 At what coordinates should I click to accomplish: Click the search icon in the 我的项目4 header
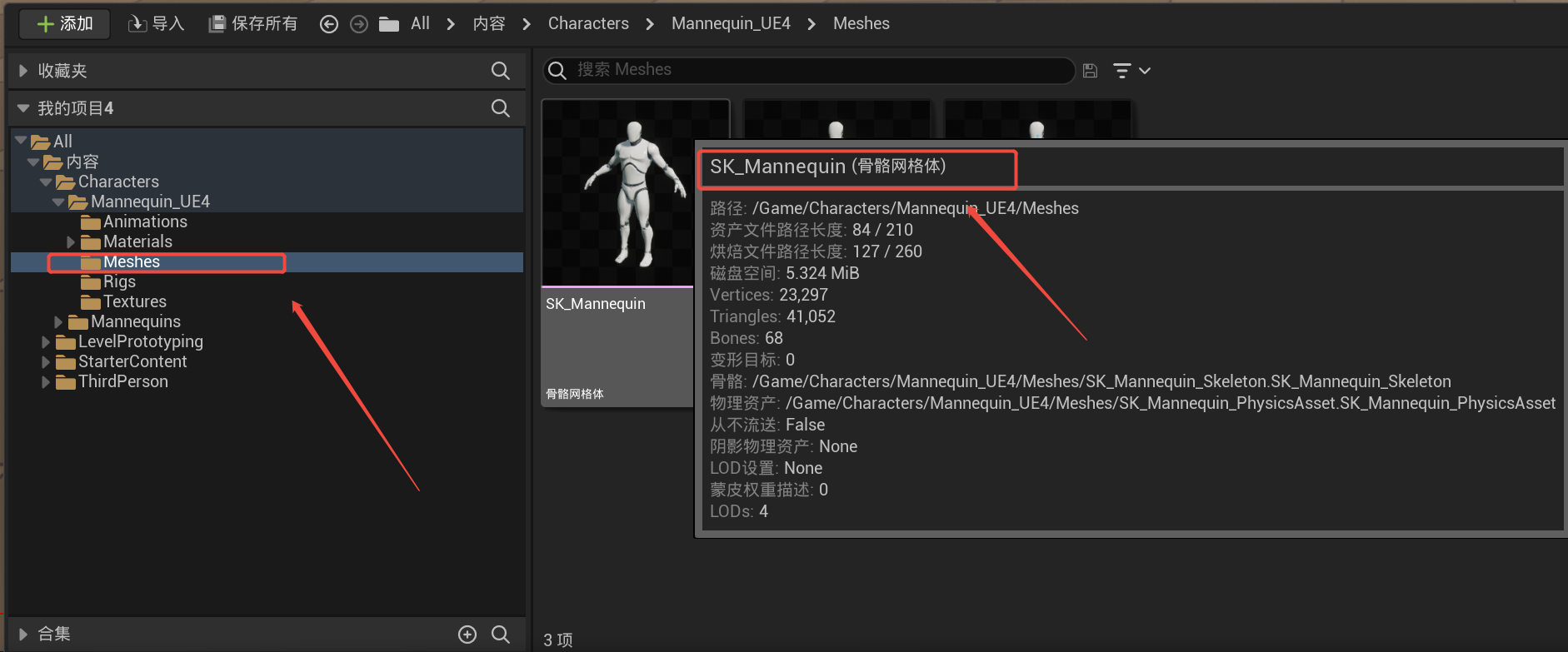click(501, 108)
